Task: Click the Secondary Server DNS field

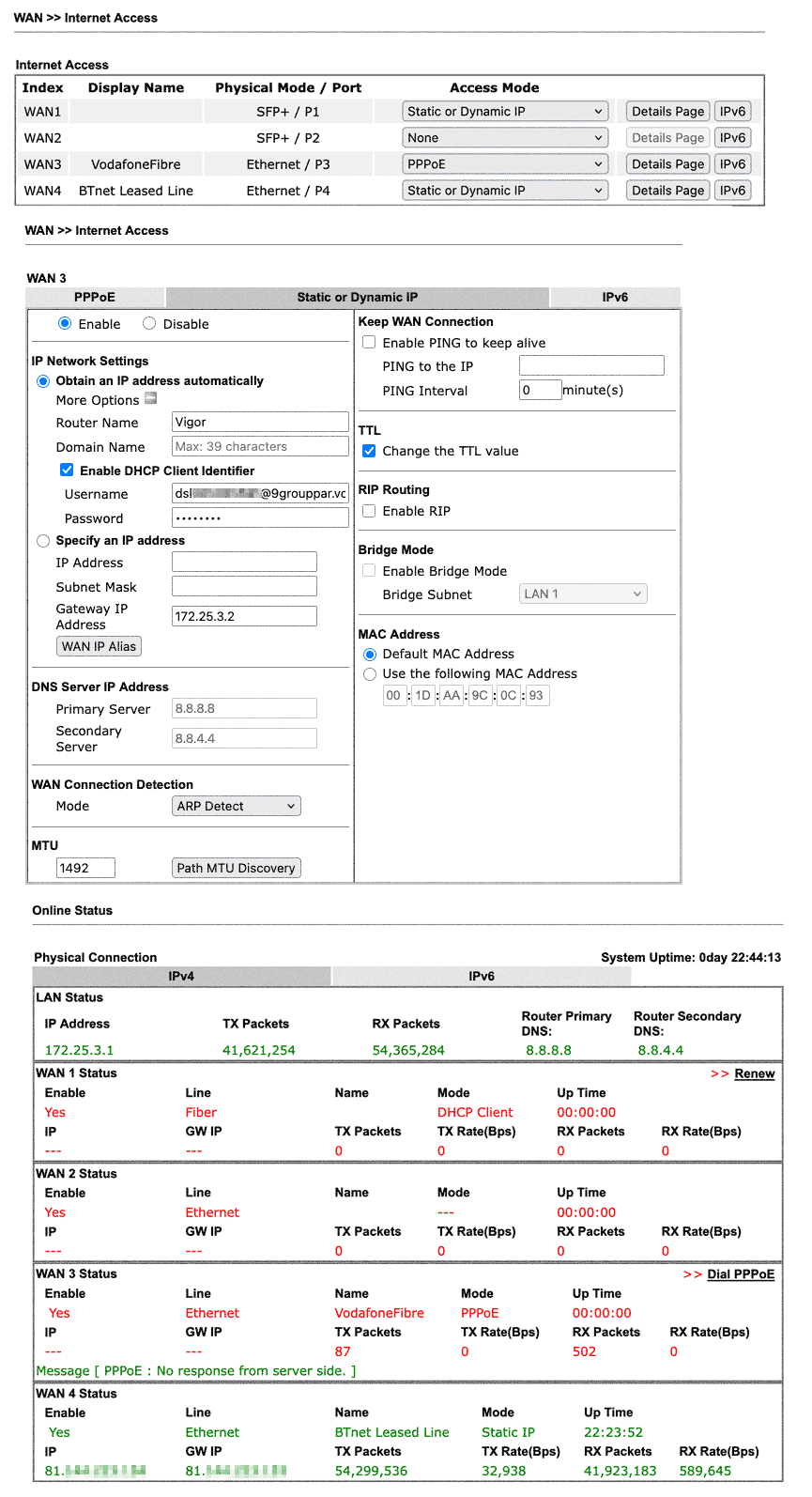Action: 244,738
